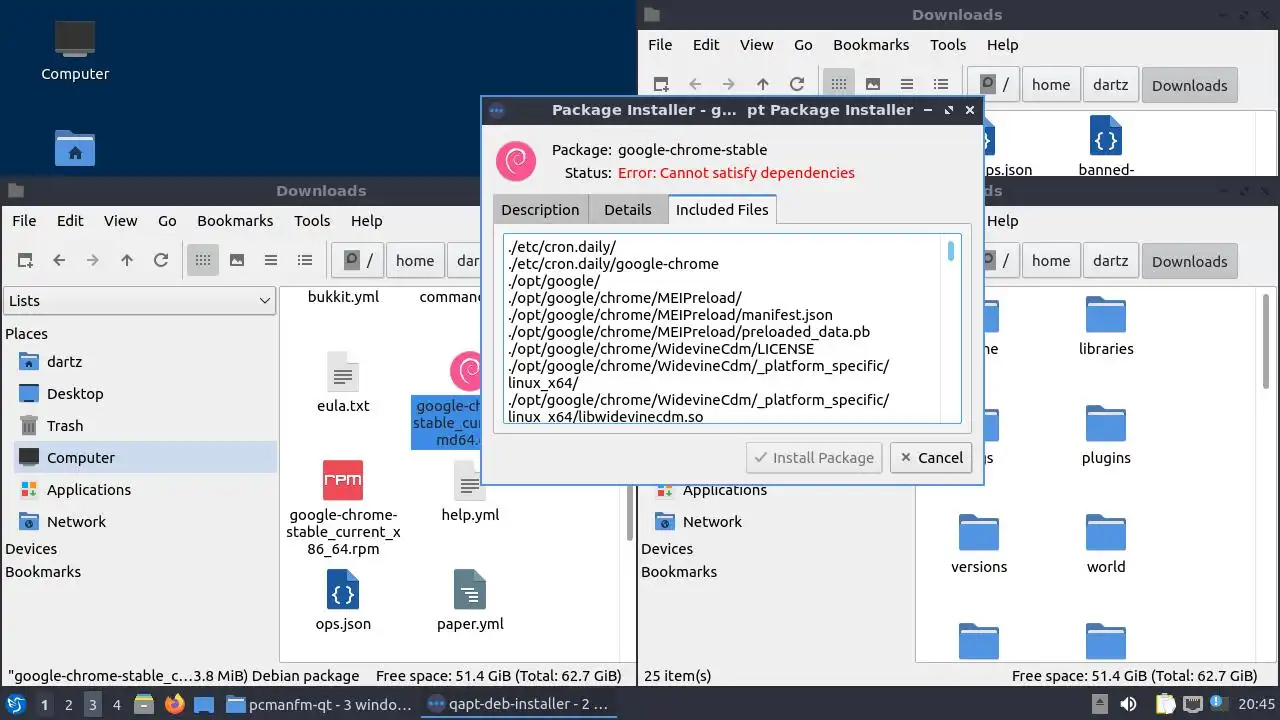Click Downloads path button in topmost window

(x=1189, y=85)
